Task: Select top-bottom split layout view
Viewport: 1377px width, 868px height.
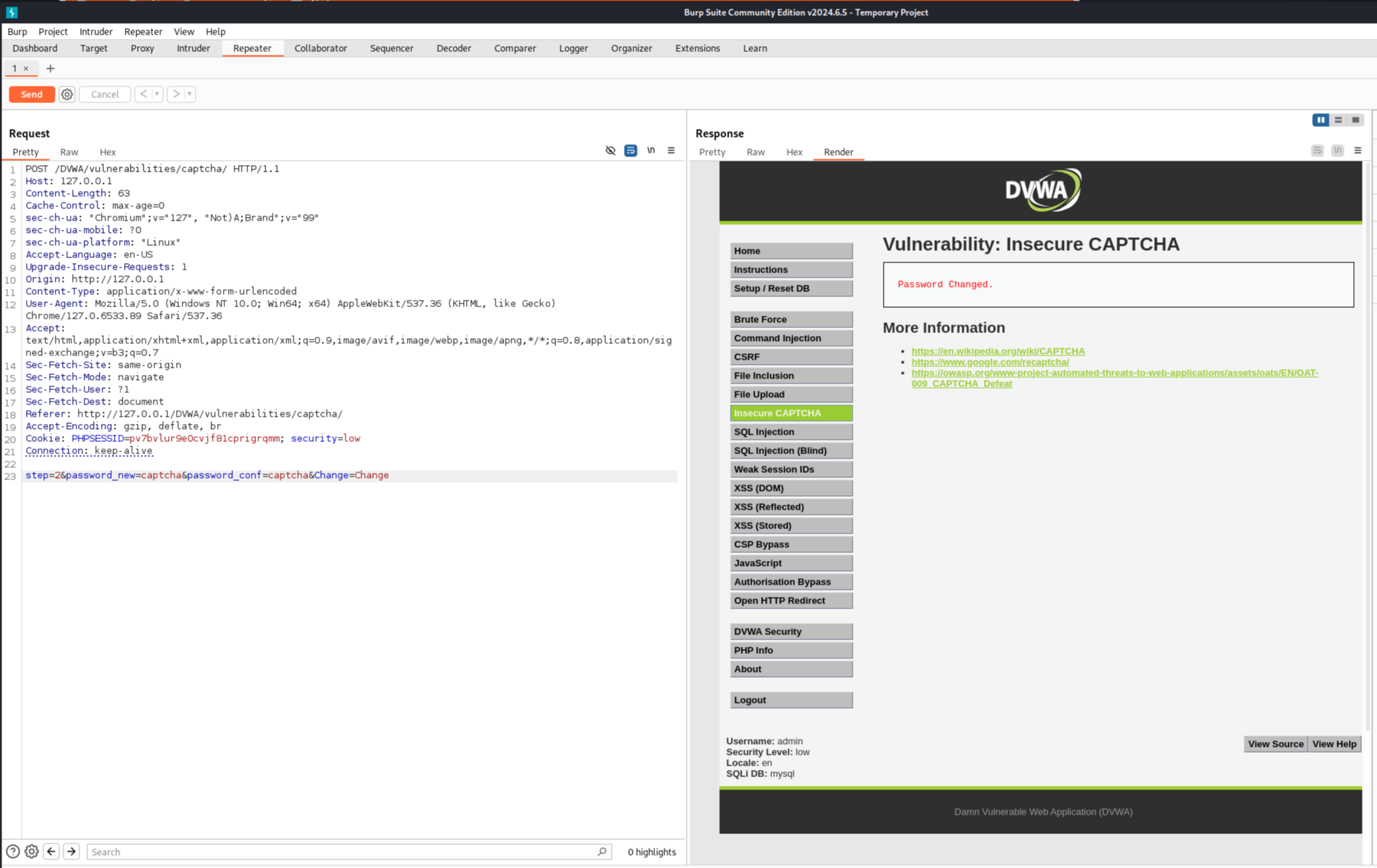Action: pyautogui.click(x=1338, y=120)
